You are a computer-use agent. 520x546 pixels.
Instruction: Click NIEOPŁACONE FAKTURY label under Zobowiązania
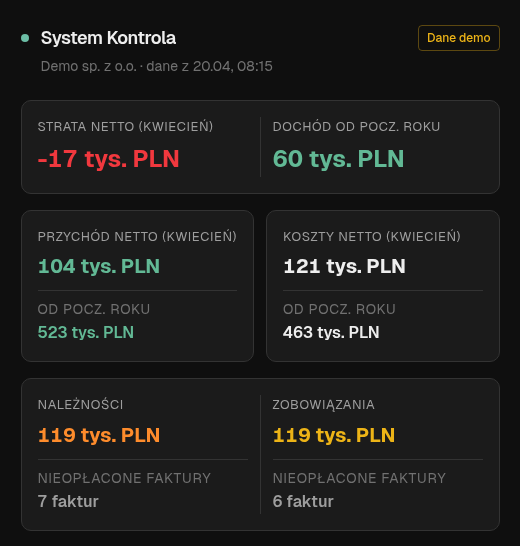pos(359,478)
